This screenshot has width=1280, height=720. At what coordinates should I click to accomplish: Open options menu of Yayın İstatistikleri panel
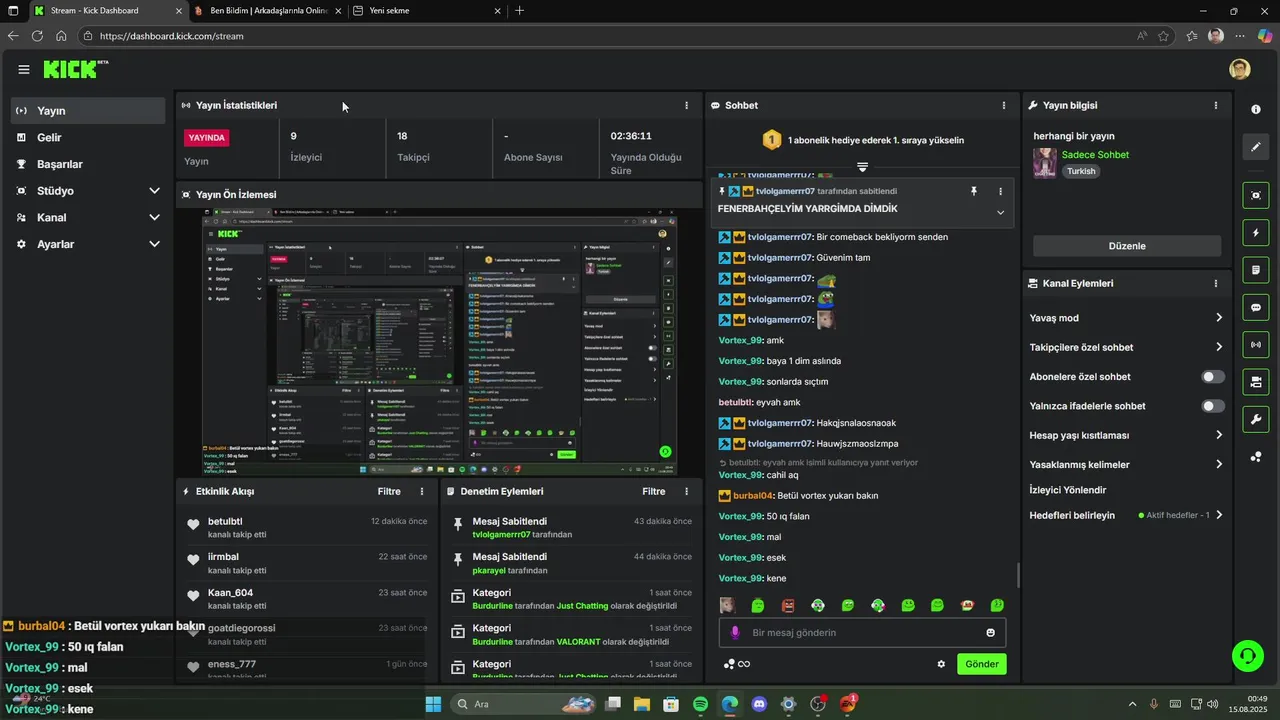(x=686, y=105)
